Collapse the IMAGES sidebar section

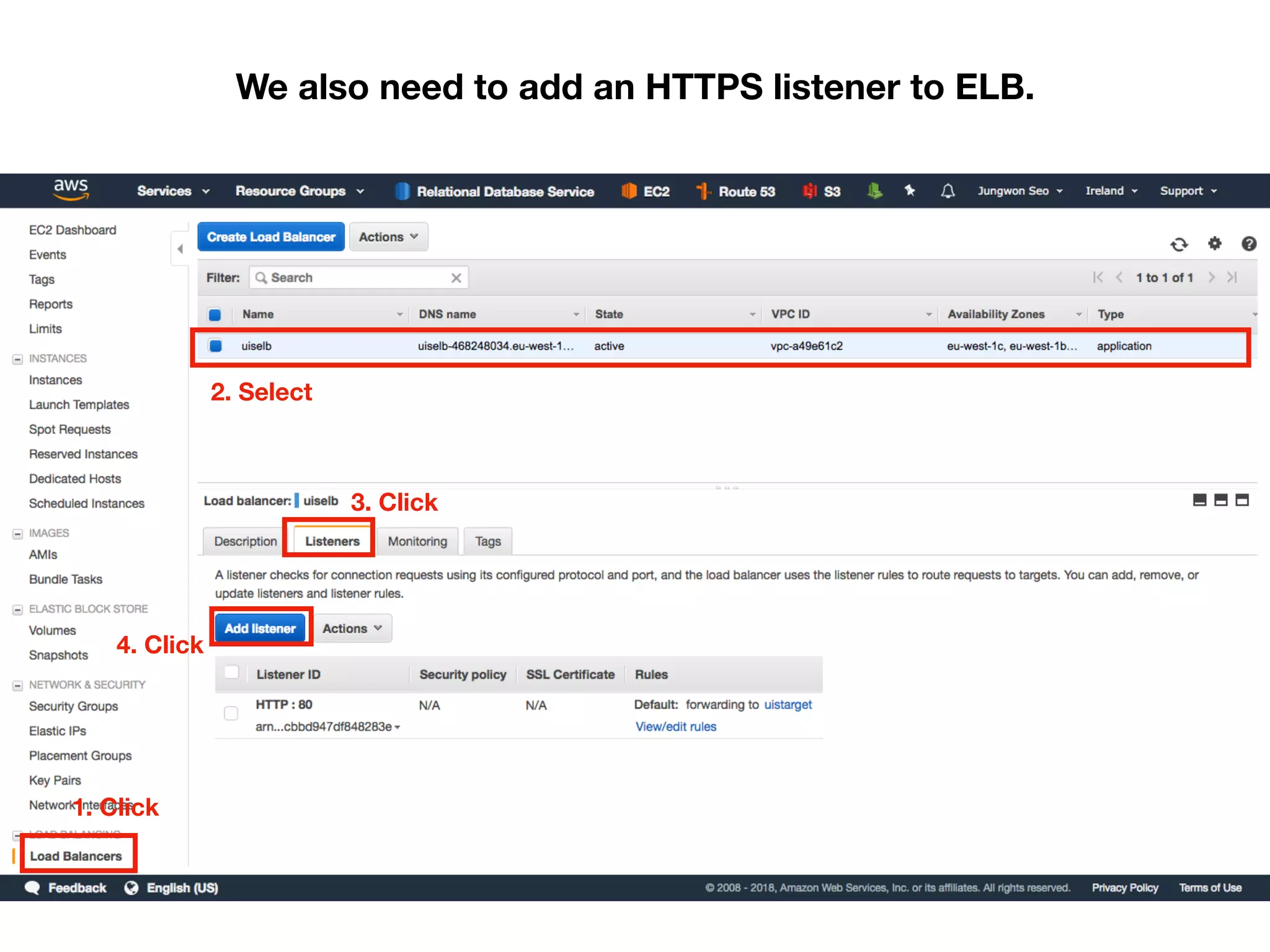point(17,534)
